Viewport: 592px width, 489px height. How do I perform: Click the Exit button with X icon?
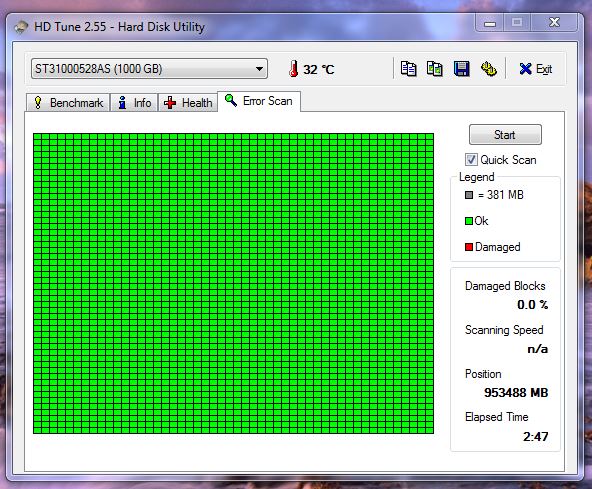(535, 69)
